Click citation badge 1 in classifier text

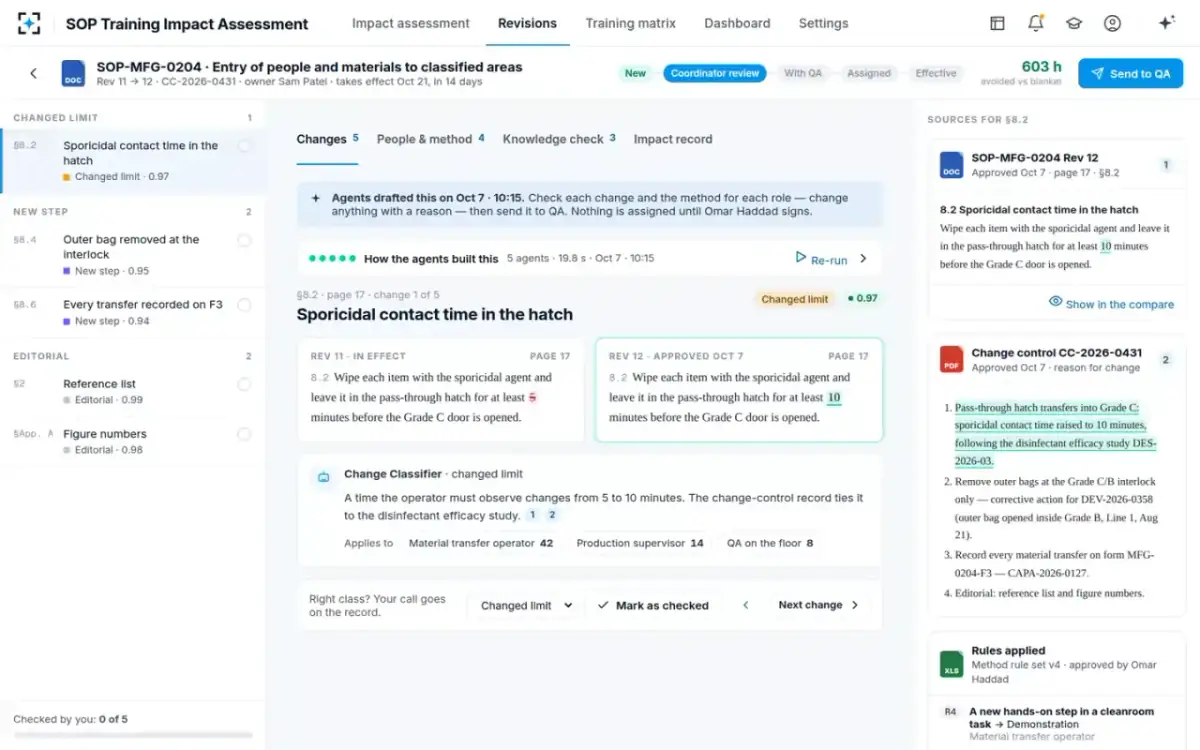click(x=532, y=515)
